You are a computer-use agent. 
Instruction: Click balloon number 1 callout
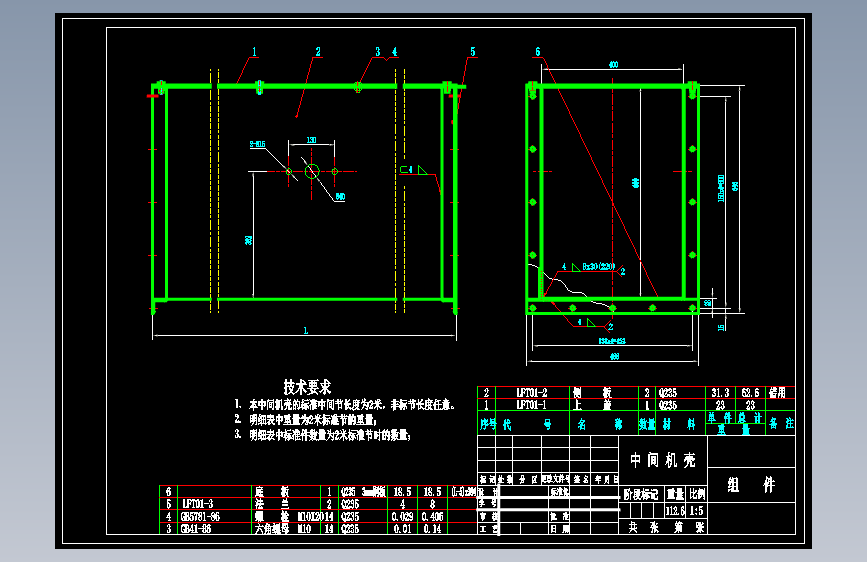(254, 52)
